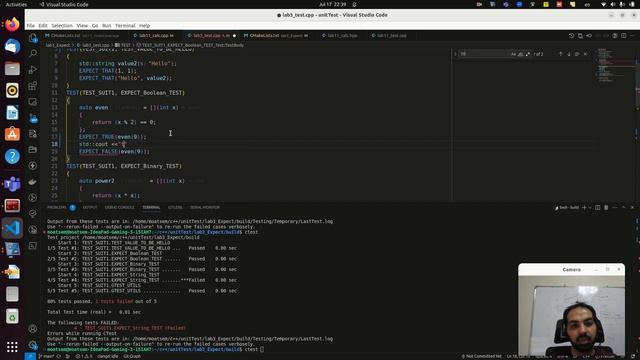Close the find widget
Screen dimensions: 640x360
point(585,54)
